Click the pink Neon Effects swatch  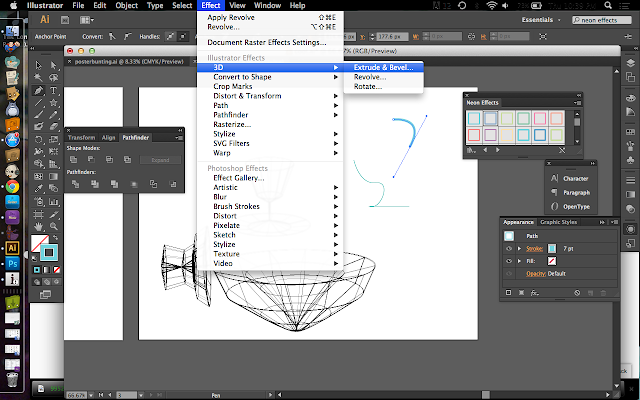tap(540, 118)
